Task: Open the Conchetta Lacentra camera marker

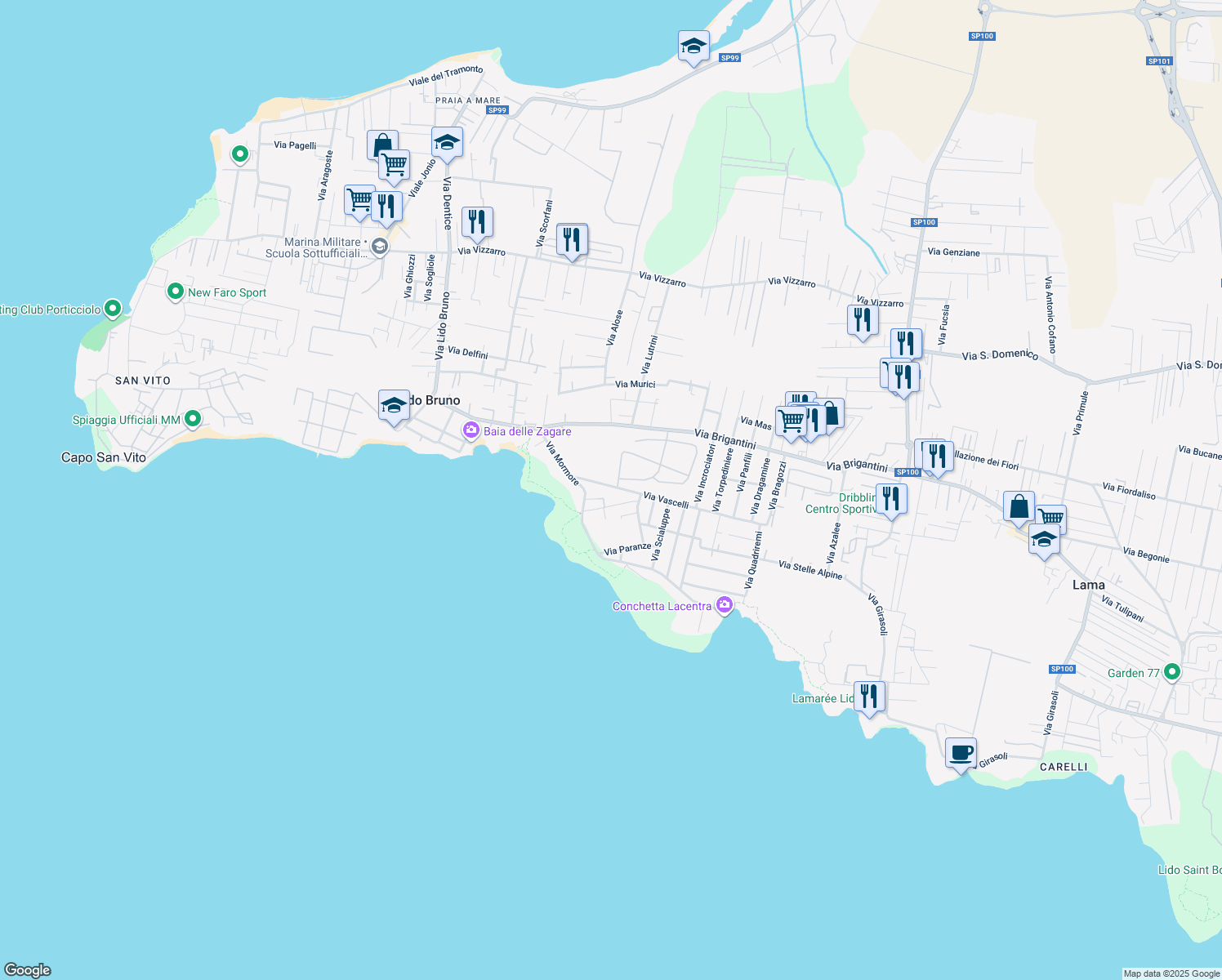Action: click(724, 605)
